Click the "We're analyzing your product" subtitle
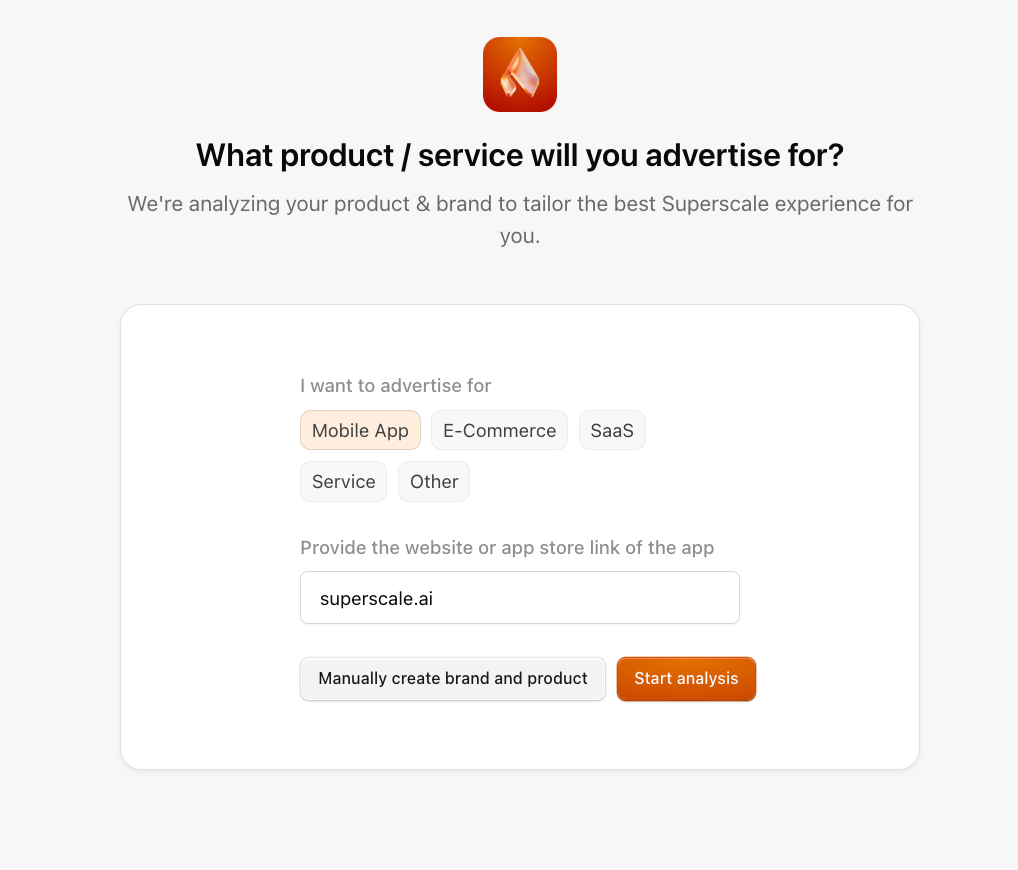The image size is (1018, 870). click(x=519, y=205)
